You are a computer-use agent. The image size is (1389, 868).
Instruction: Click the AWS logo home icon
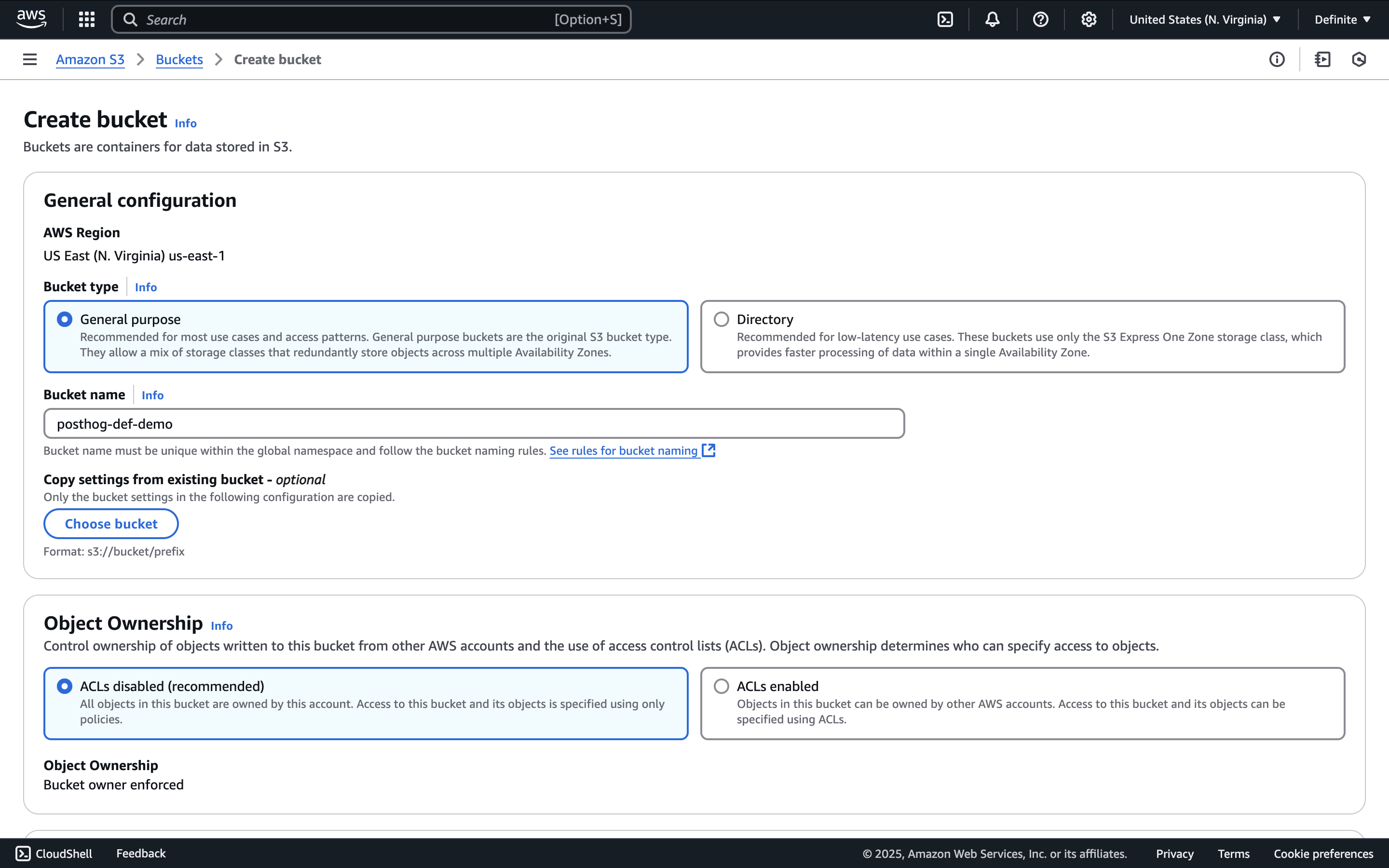(x=31, y=19)
